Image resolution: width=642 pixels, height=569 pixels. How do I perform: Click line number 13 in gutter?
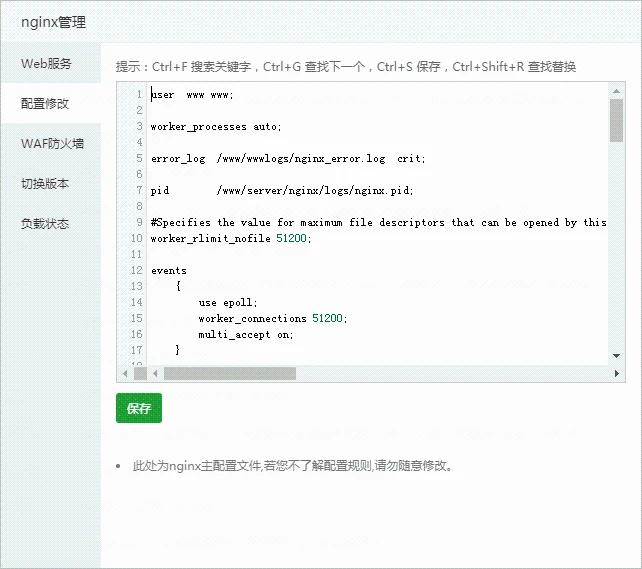136,287
